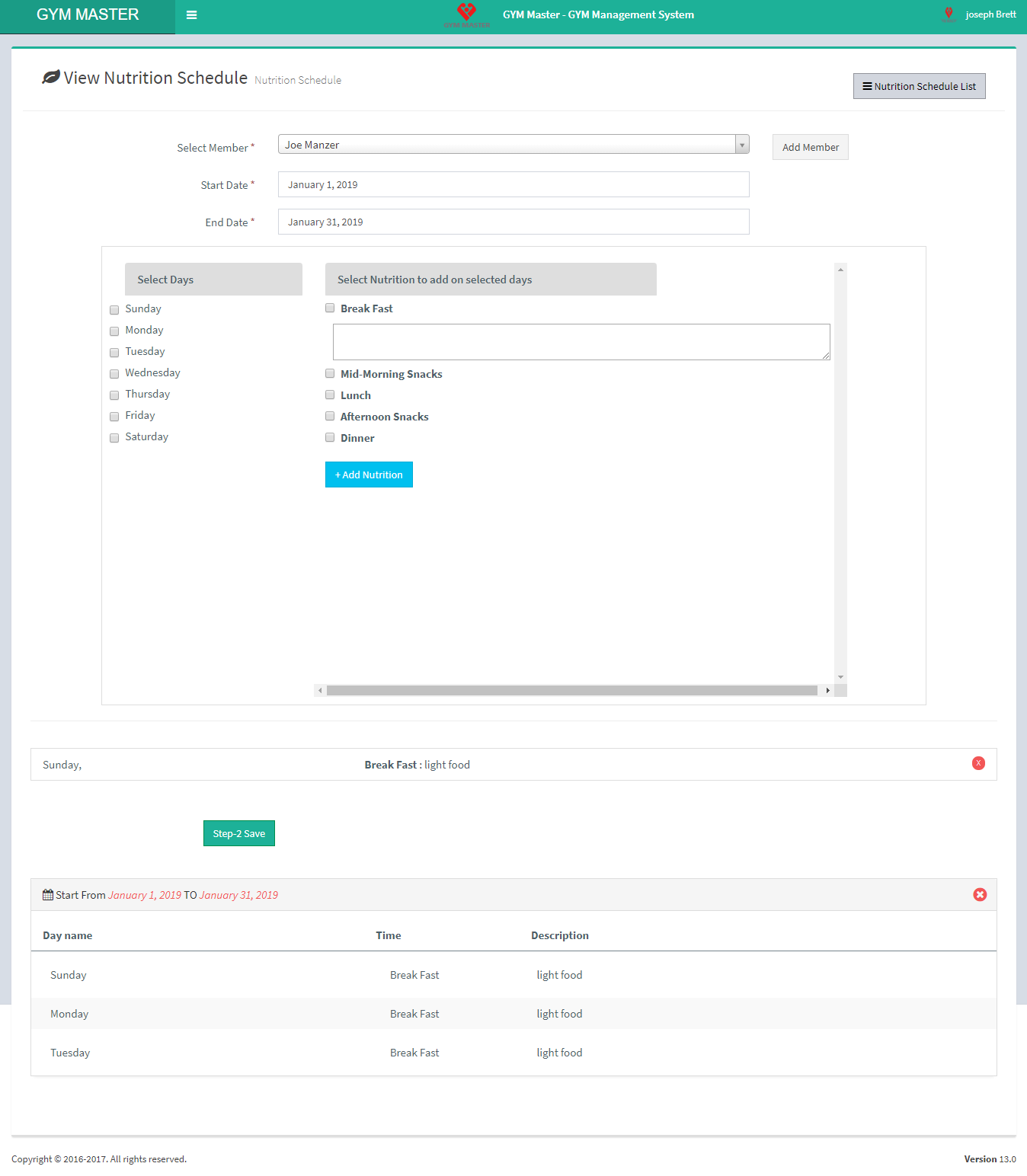The height and width of the screenshot is (1176, 1027).
Task: Check the Sunday checkbox
Action: [114, 310]
